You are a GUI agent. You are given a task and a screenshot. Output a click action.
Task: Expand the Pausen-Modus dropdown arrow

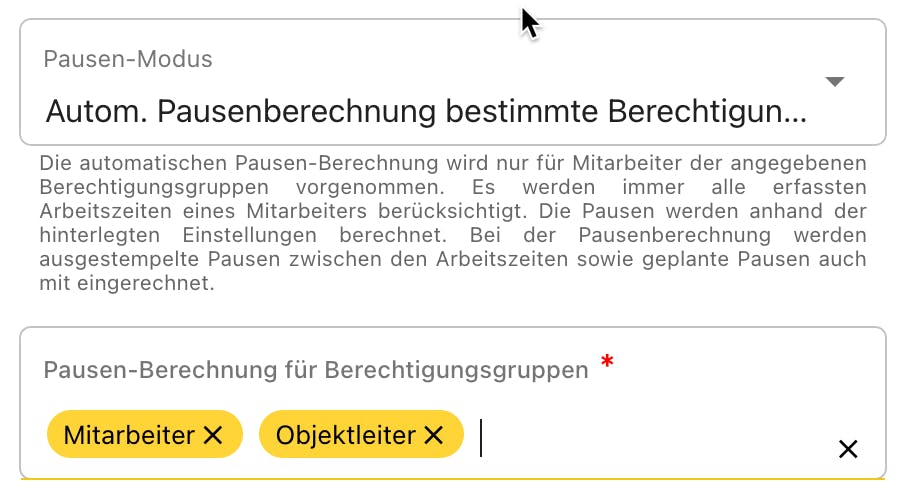coord(835,82)
